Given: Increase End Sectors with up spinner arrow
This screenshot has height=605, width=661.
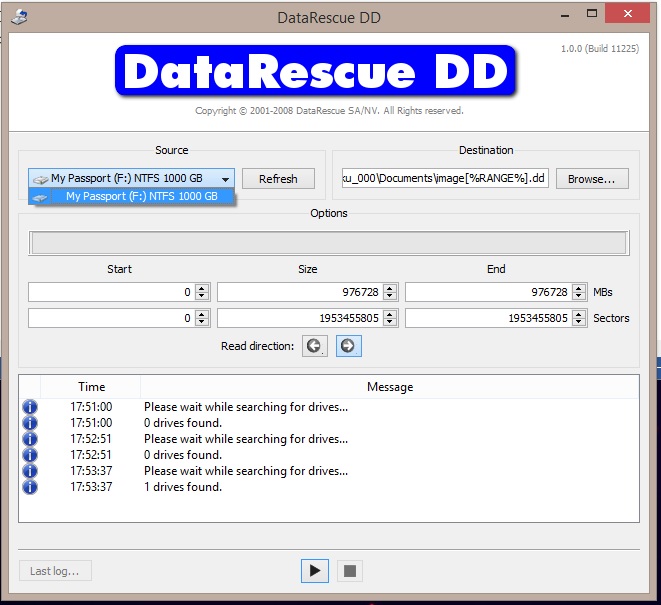Looking at the screenshot, I should (579, 314).
